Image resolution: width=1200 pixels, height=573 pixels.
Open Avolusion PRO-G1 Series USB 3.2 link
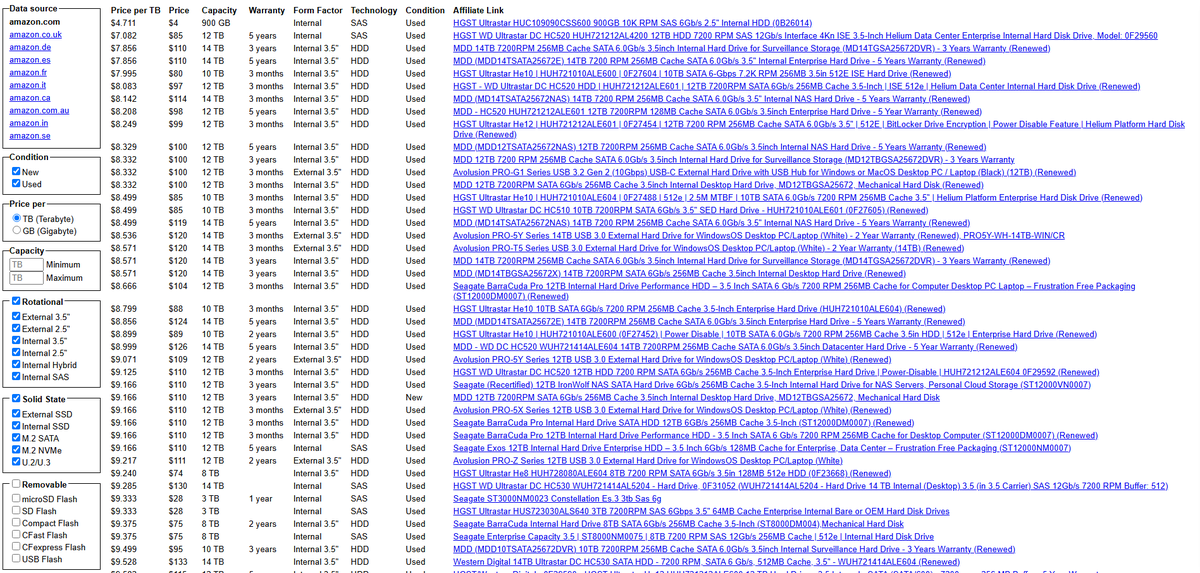[x=763, y=172]
